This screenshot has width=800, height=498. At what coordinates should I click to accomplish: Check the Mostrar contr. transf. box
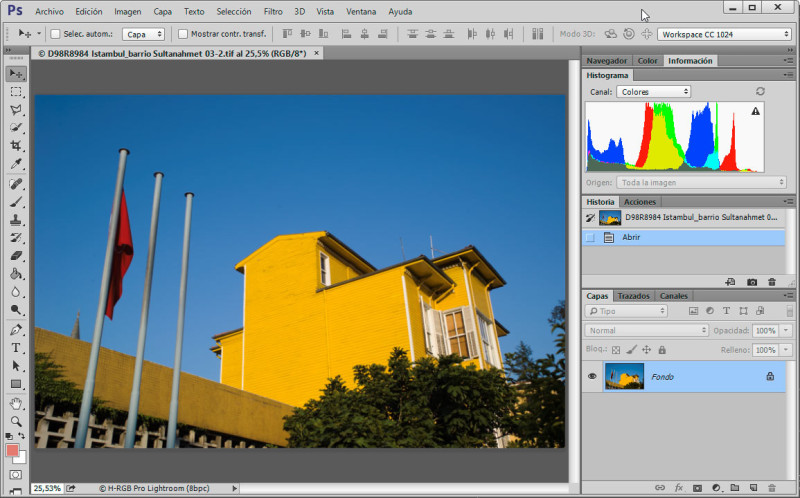pyautogui.click(x=182, y=34)
